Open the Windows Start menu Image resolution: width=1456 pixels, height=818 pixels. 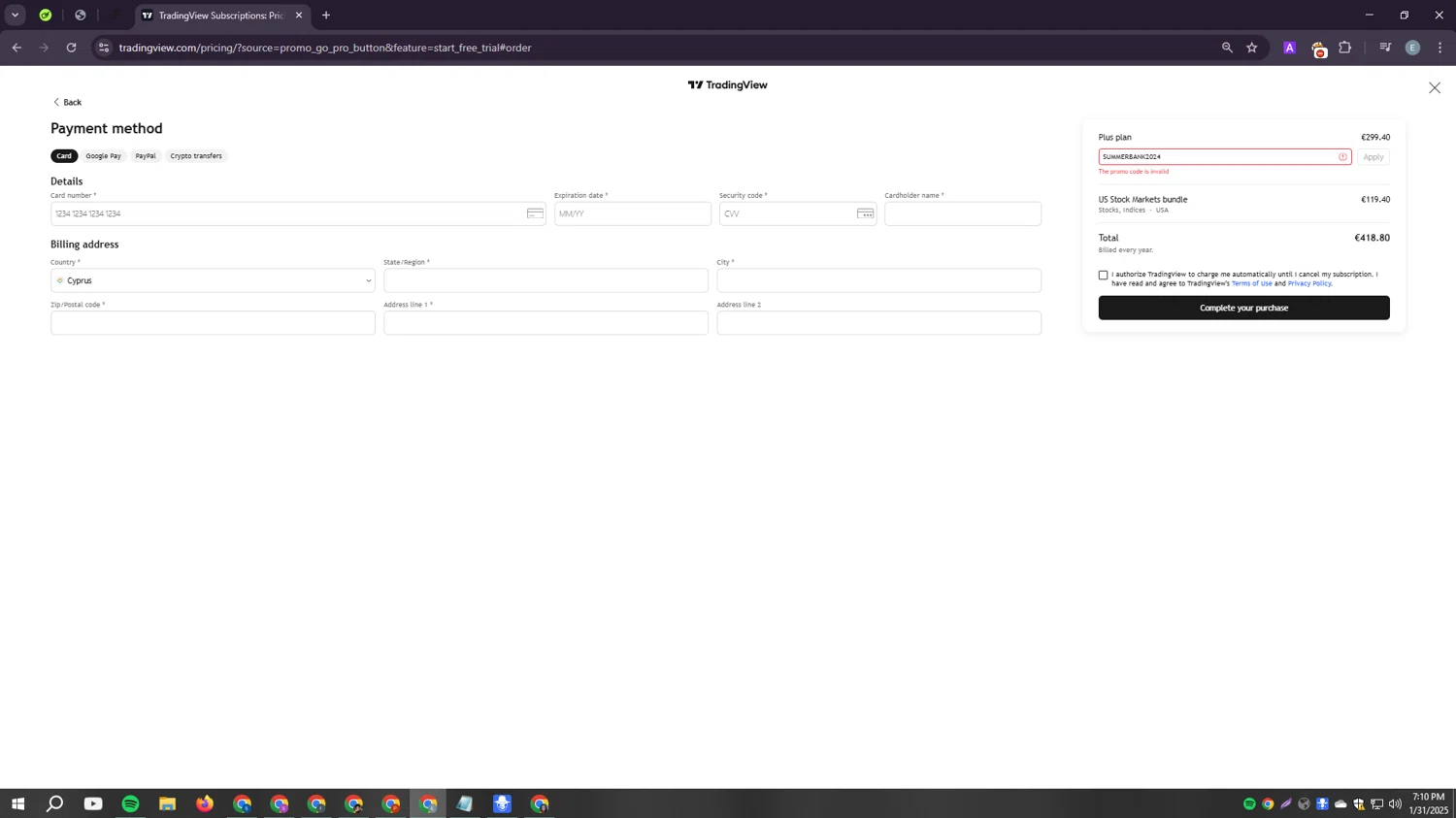pyautogui.click(x=17, y=803)
